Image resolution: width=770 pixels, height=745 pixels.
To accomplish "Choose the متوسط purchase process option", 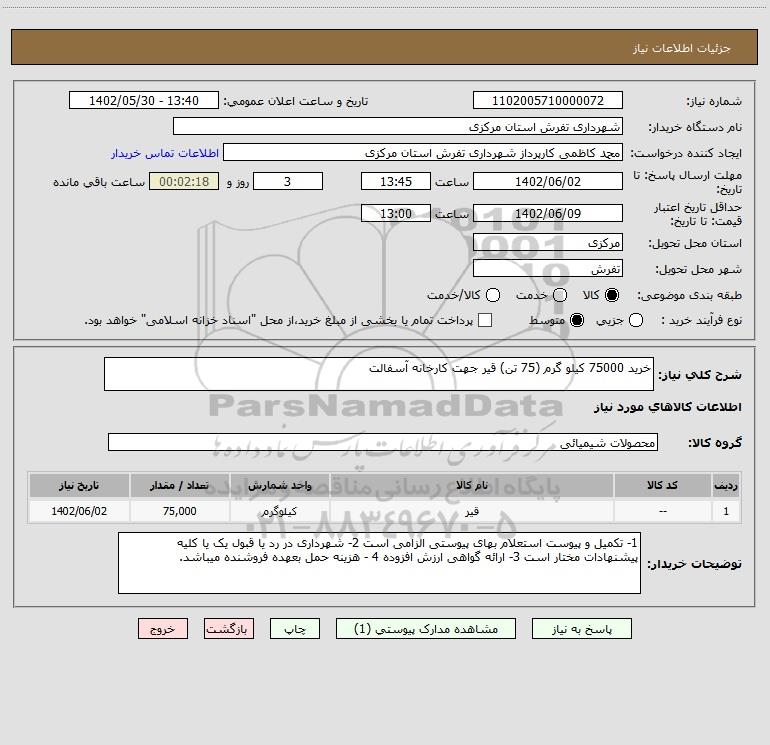I will [x=577, y=320].
